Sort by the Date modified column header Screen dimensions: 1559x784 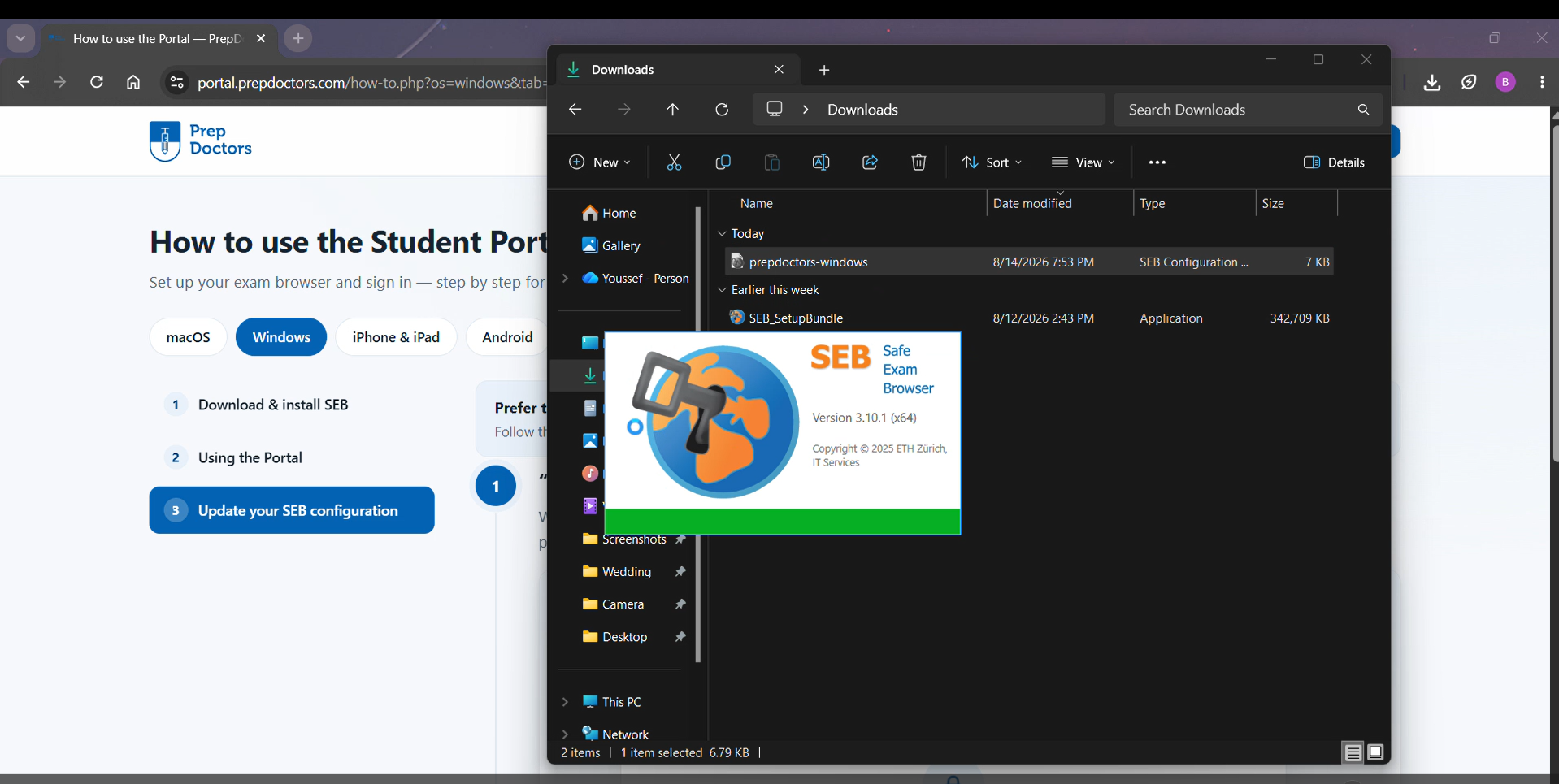tap(1060, 203)
